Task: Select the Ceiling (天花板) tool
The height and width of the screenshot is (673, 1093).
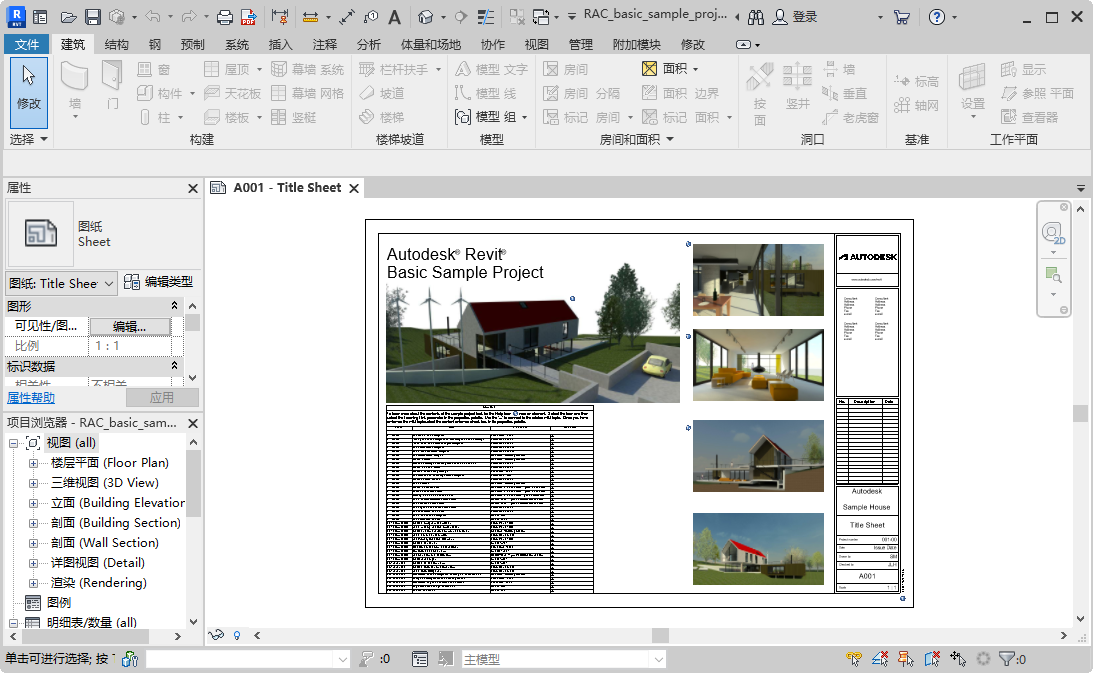Action: click(x=233, y=93)
